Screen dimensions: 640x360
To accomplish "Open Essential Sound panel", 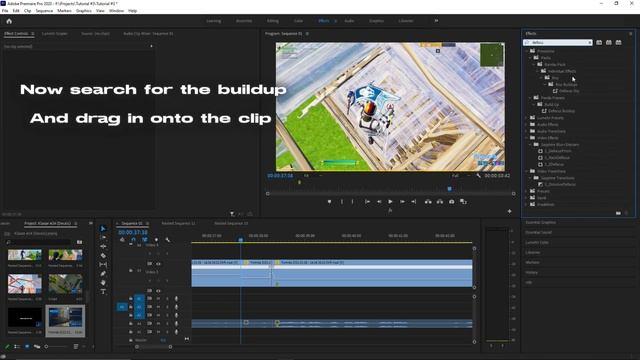I will point(538,233).
